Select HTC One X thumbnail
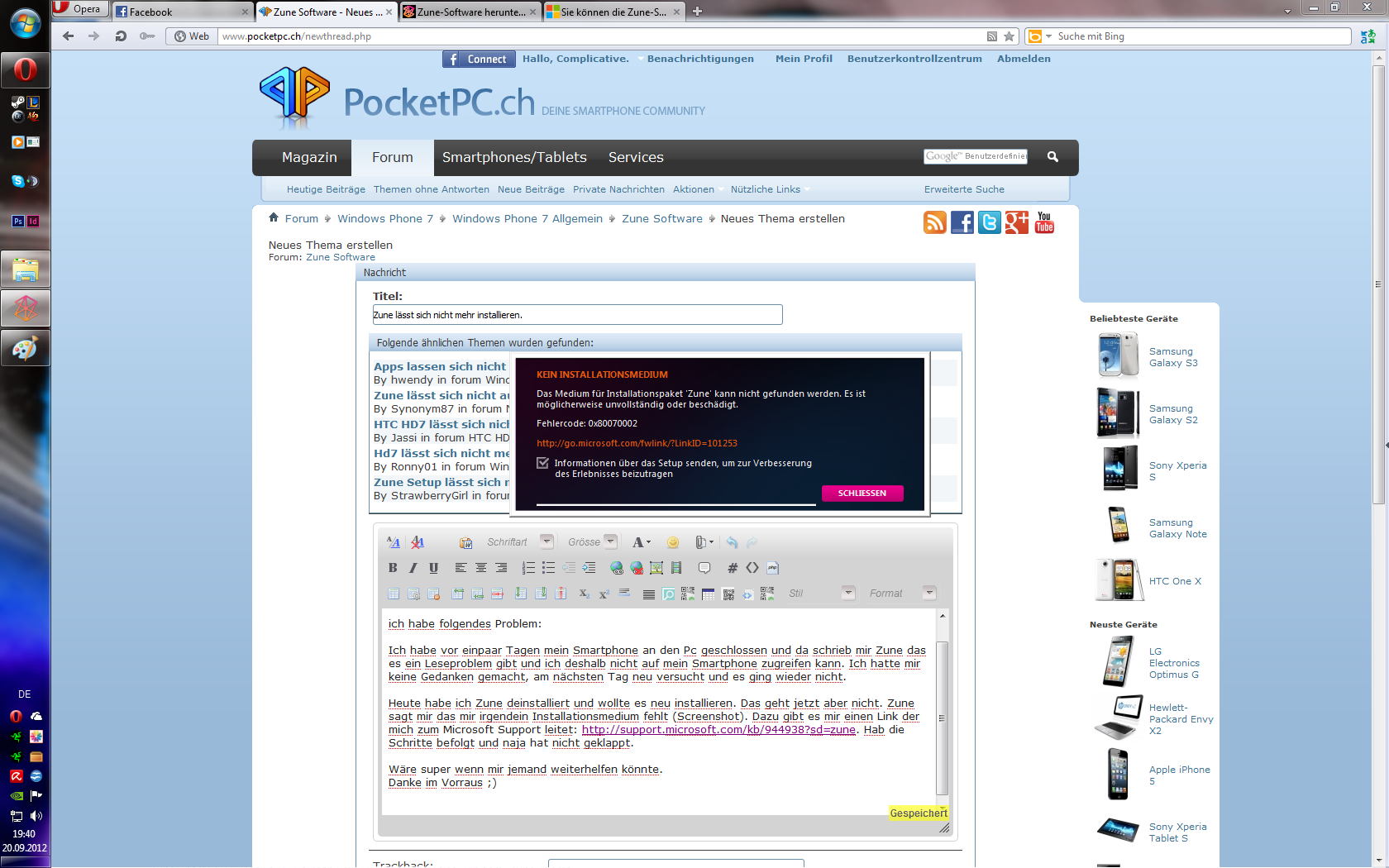 coord(1119,579)
